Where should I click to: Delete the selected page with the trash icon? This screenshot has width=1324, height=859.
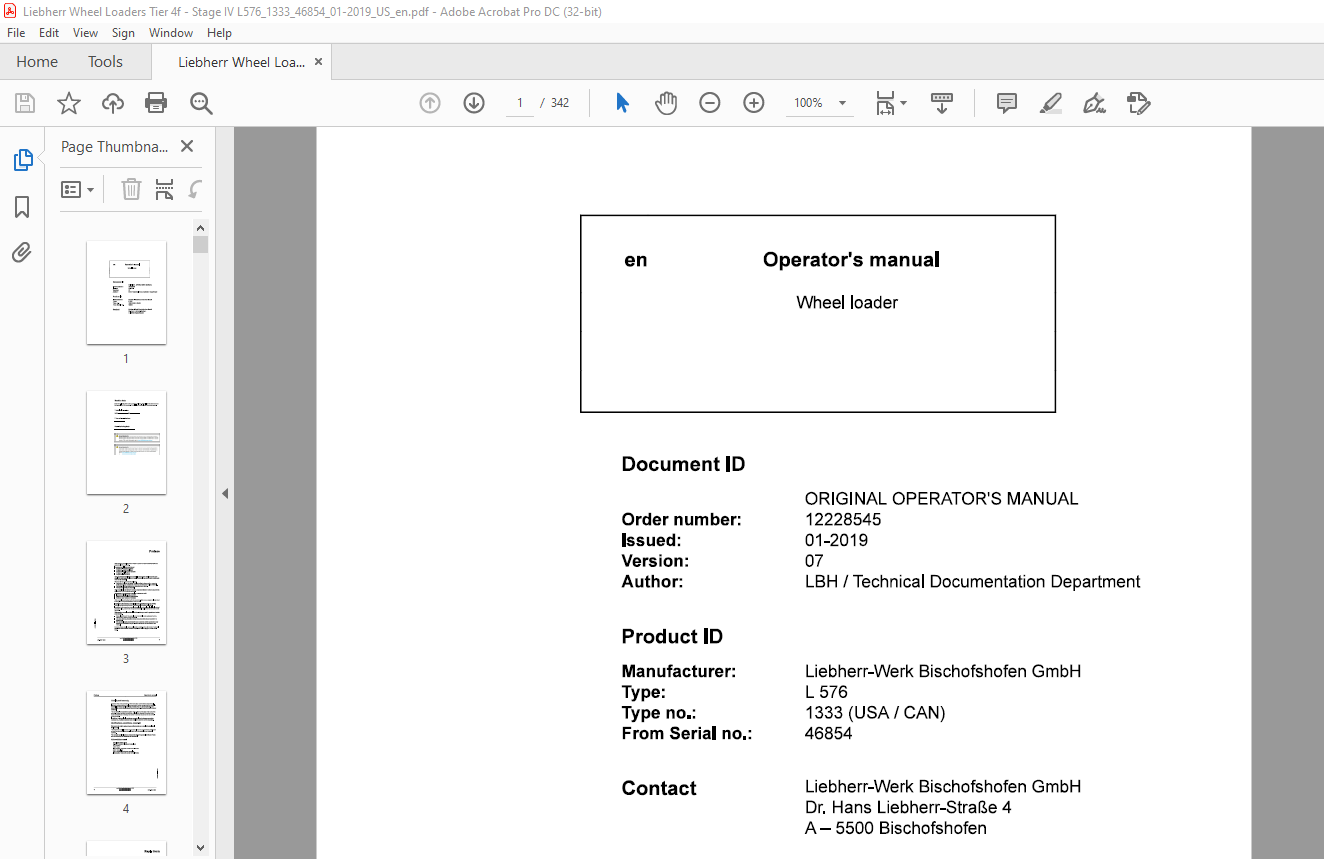click(x=131, y=189)
